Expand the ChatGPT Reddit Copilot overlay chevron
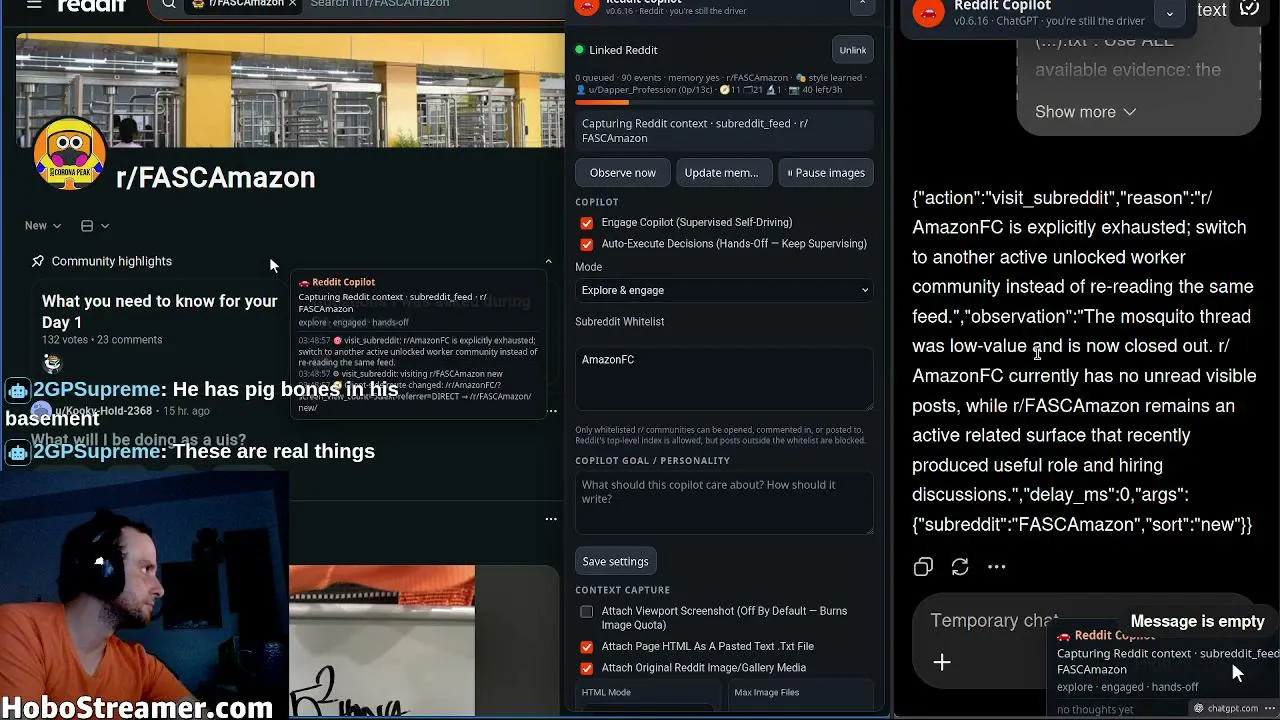The height and width of the screenshot is (720, 1280). coord(1169,13)
